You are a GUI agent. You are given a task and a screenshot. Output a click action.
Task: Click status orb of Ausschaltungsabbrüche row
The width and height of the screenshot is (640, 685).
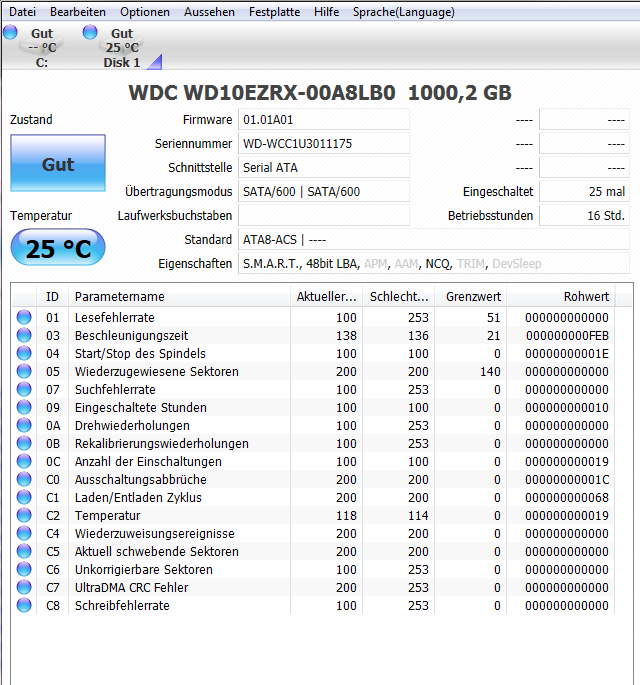click(x=24, y=479)
